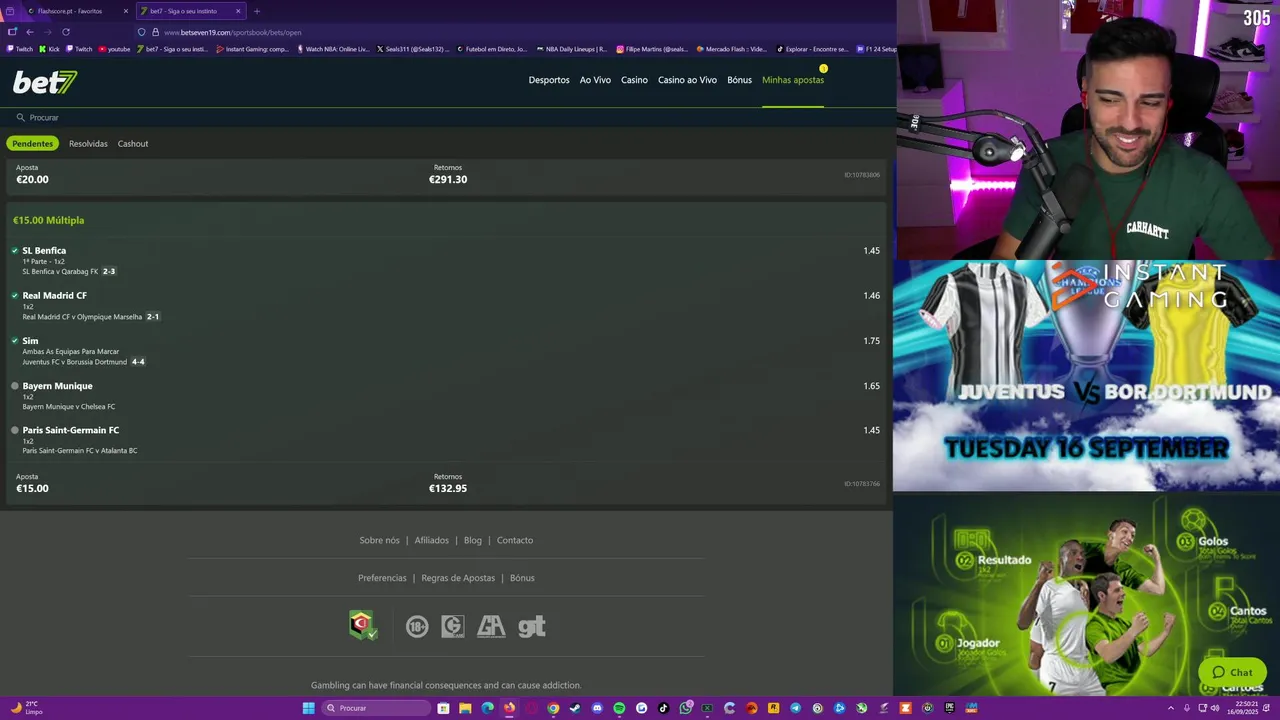
Task: Click the Real Madrid CF selection checkmark
Action: pyautogui.click(x=15, y=296)
